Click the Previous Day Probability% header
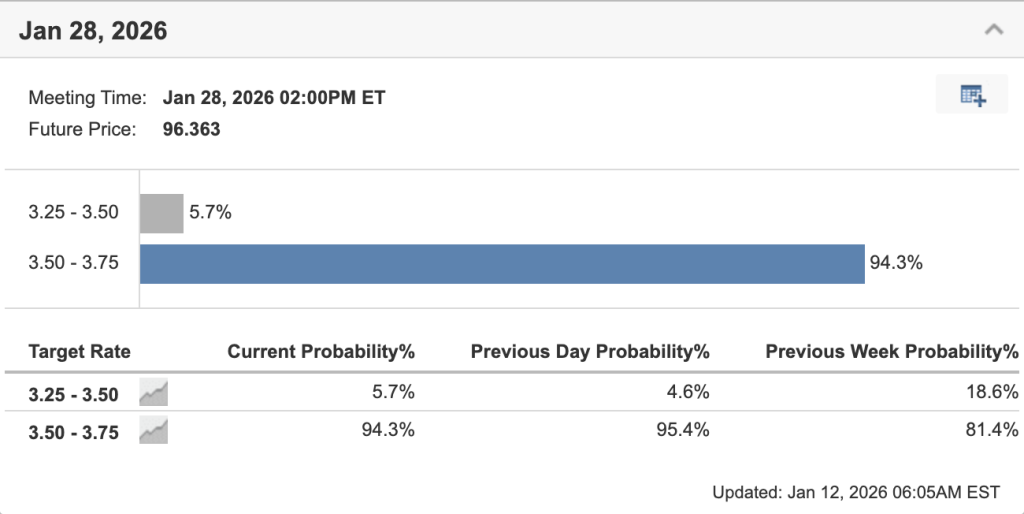 pos(590,352)
